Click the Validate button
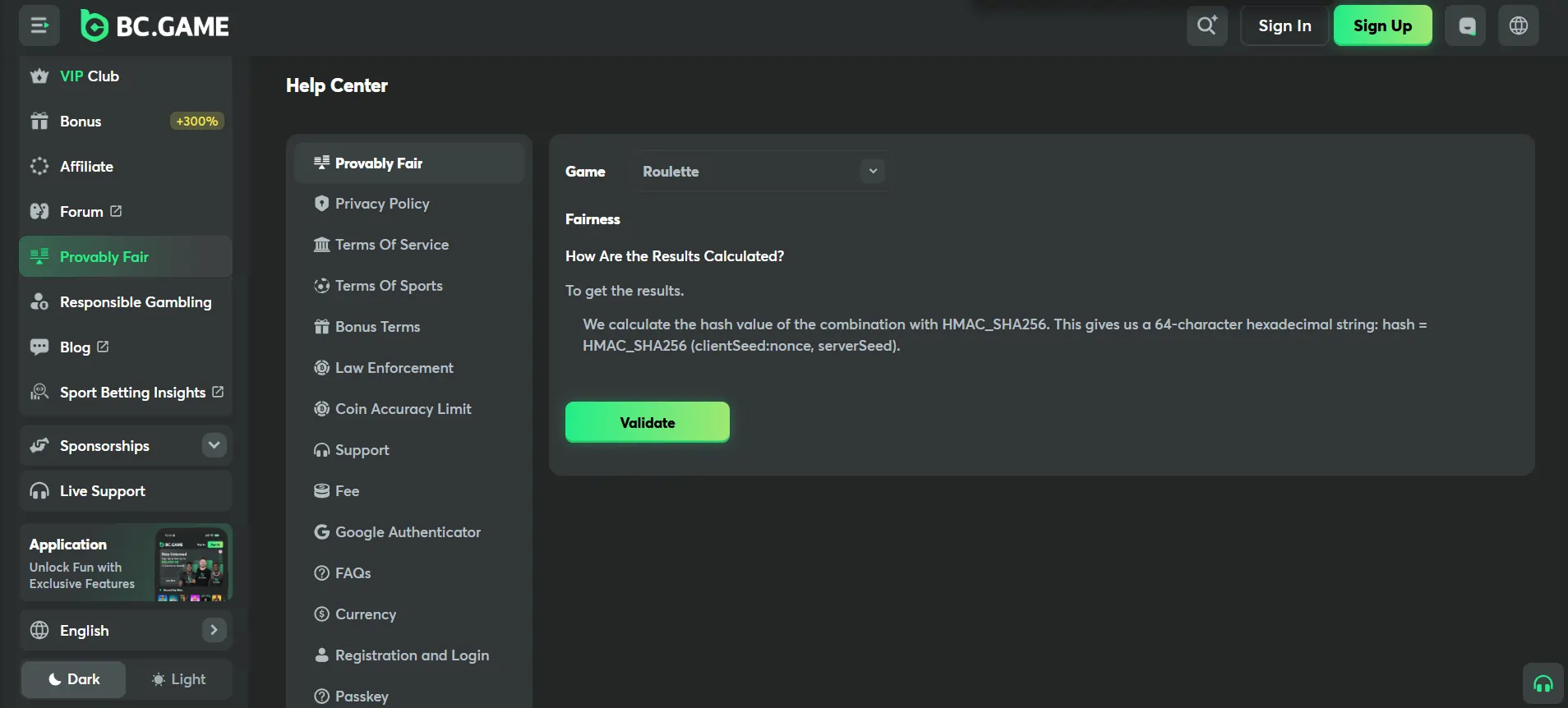Viewport: 1568px width, 708px height. [647, 422]
